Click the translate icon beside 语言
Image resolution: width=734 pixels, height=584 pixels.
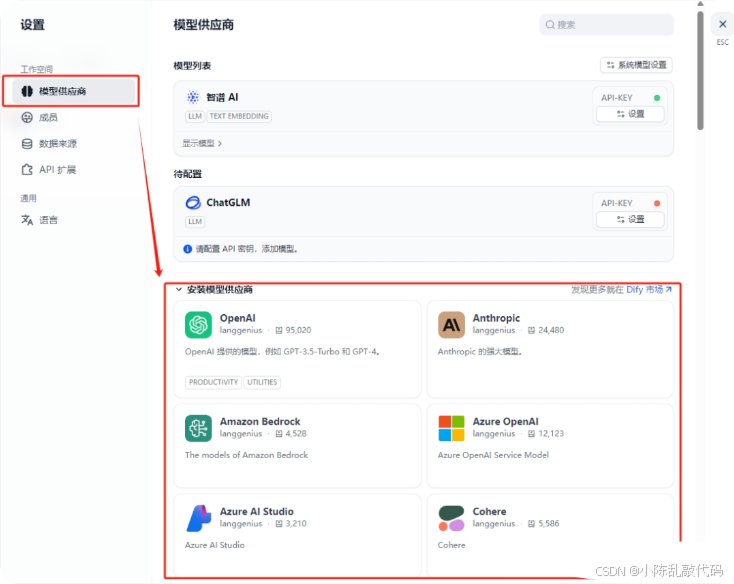27,219
